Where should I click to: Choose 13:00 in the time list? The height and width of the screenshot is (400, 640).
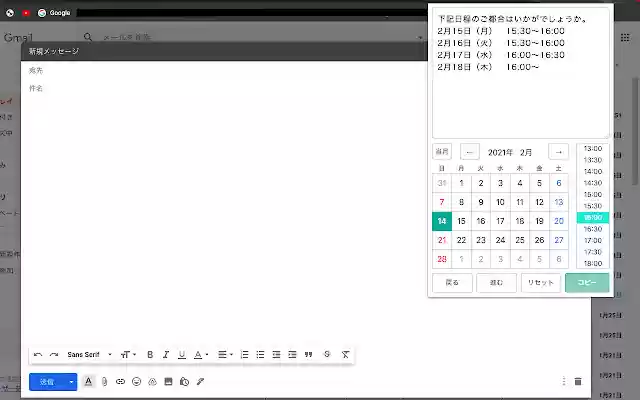tap(593, 149)
